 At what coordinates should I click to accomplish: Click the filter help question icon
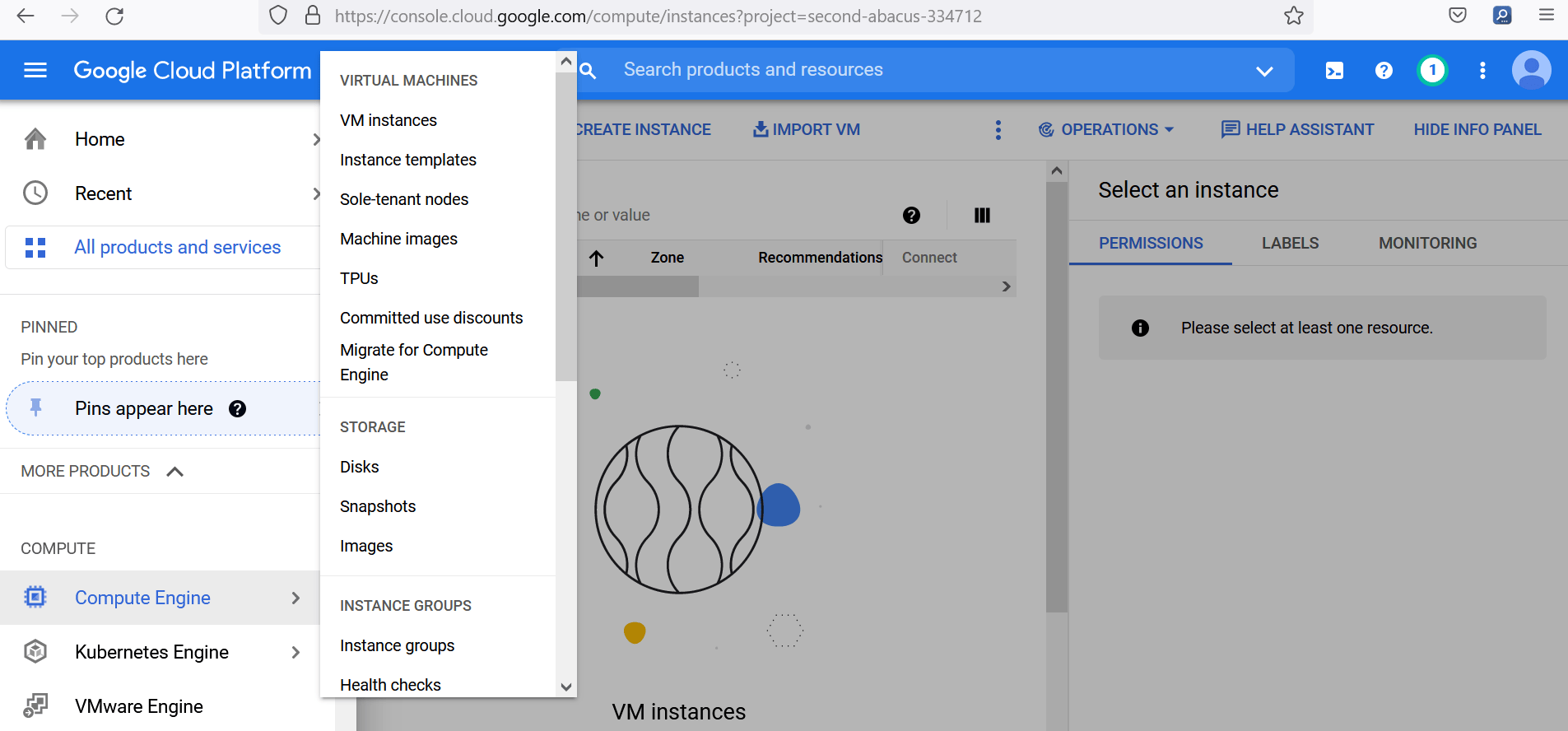pos(911,215)
